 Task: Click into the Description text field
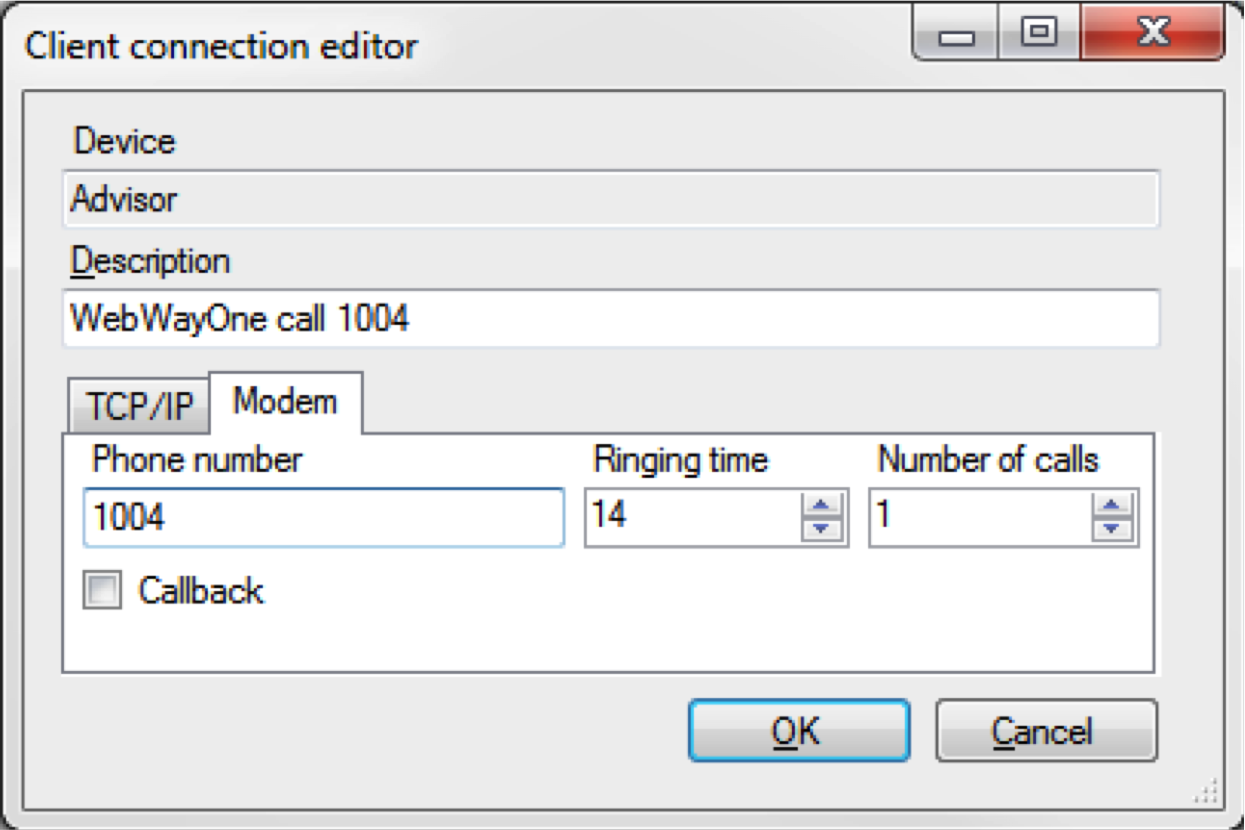point(610,319)
